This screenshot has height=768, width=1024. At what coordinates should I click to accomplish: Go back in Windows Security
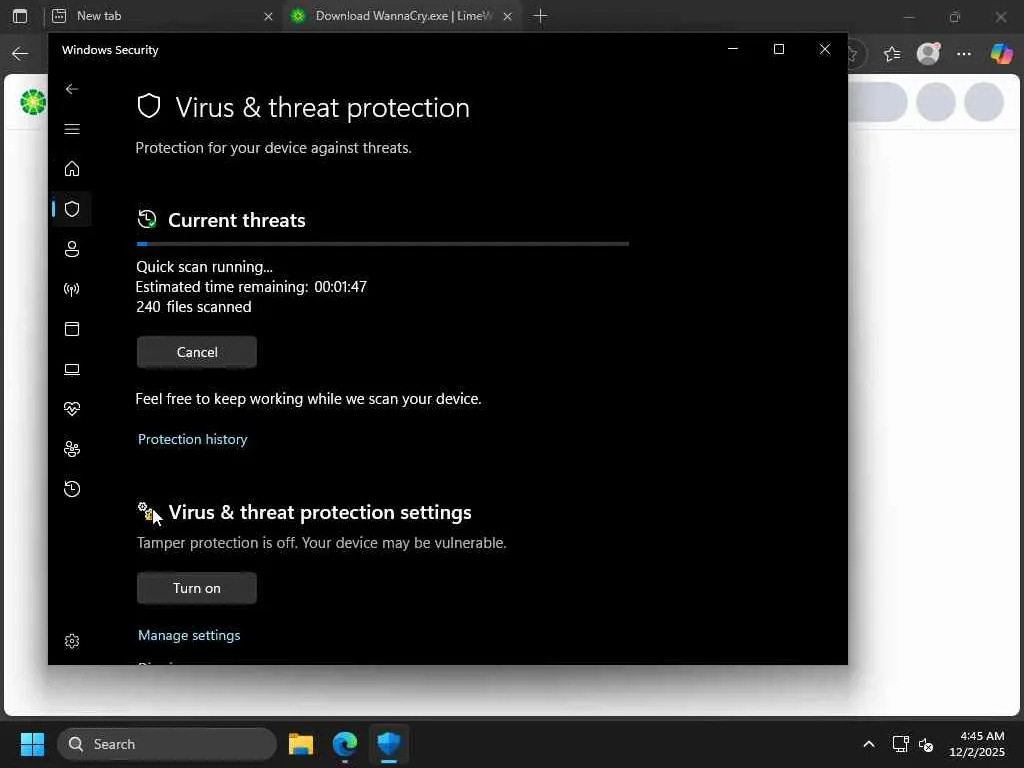pyautogui.click(x=72, y=89)
